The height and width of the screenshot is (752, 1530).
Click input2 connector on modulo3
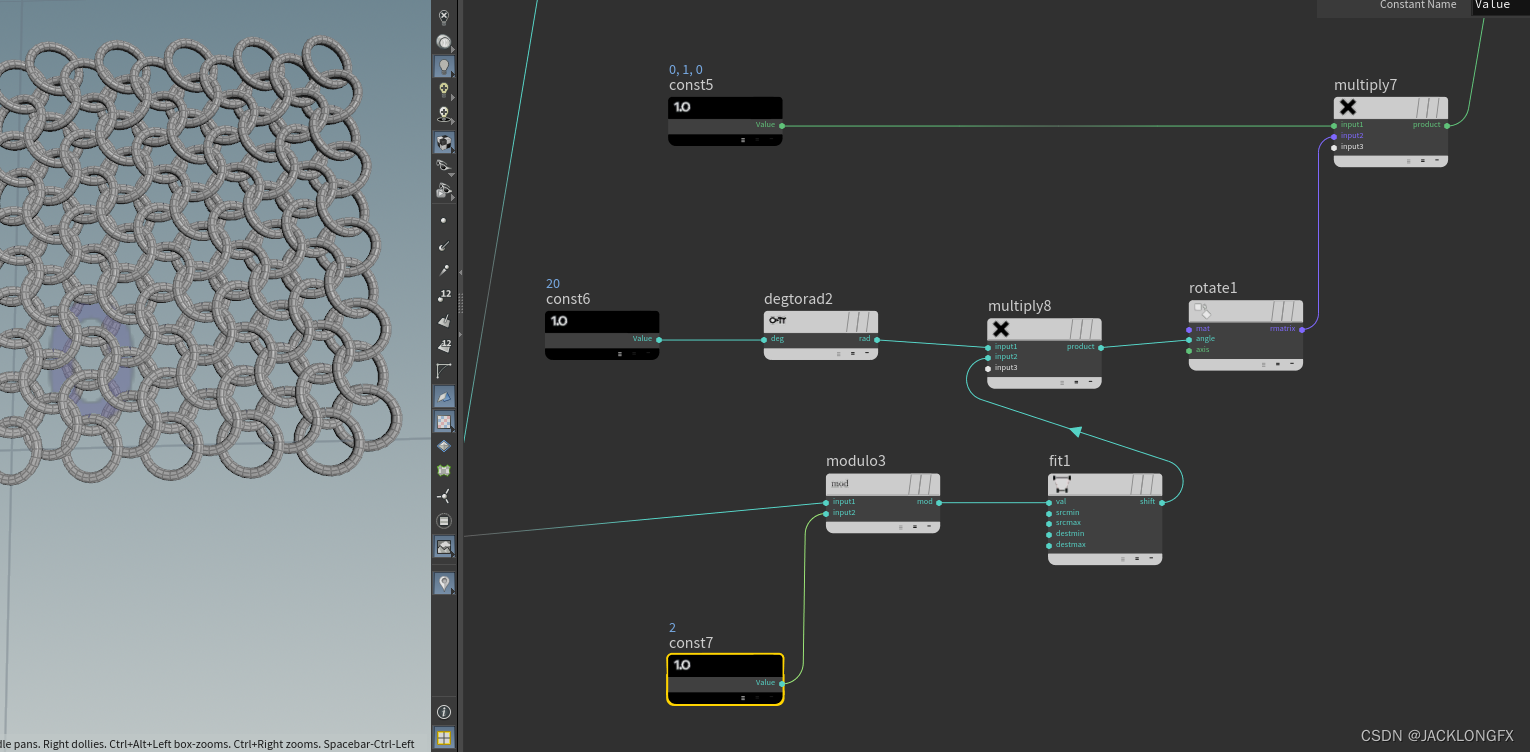click(826, 513)
